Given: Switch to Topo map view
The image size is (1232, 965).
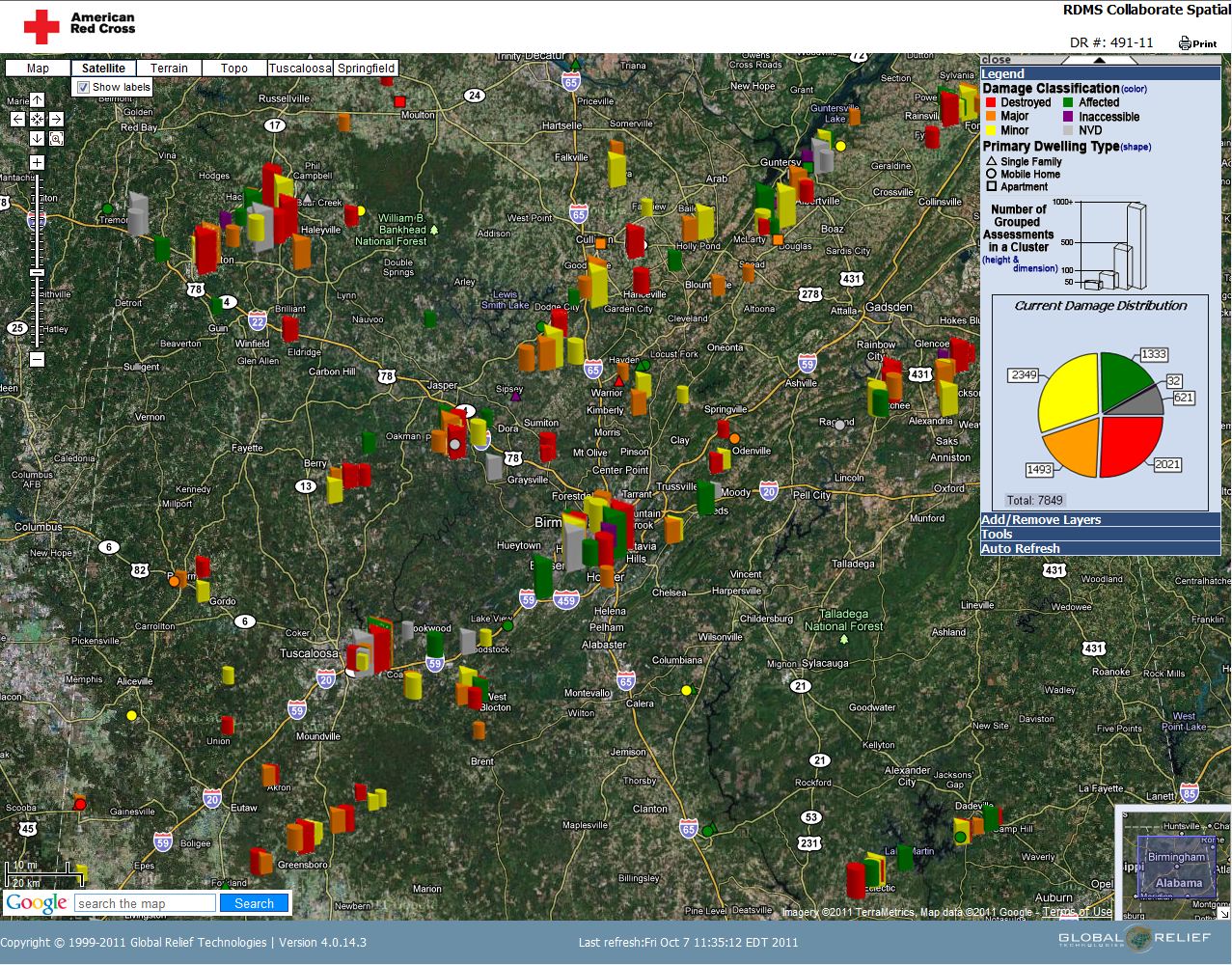Looking at the screenshot, I should [x=233, y=69].
